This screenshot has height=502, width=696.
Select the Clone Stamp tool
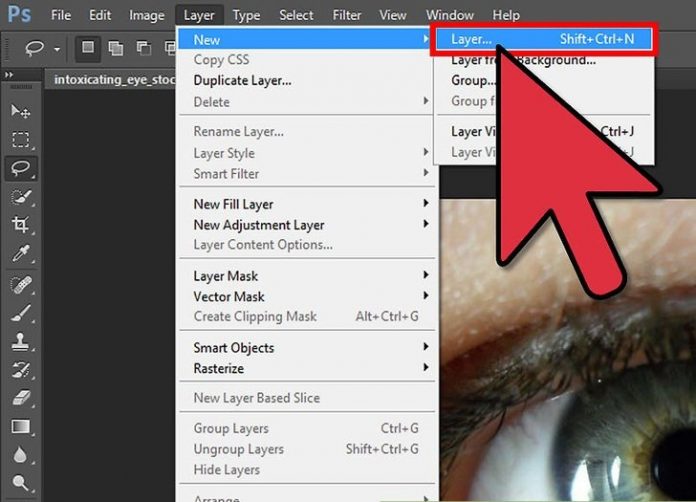click(20, 342)
